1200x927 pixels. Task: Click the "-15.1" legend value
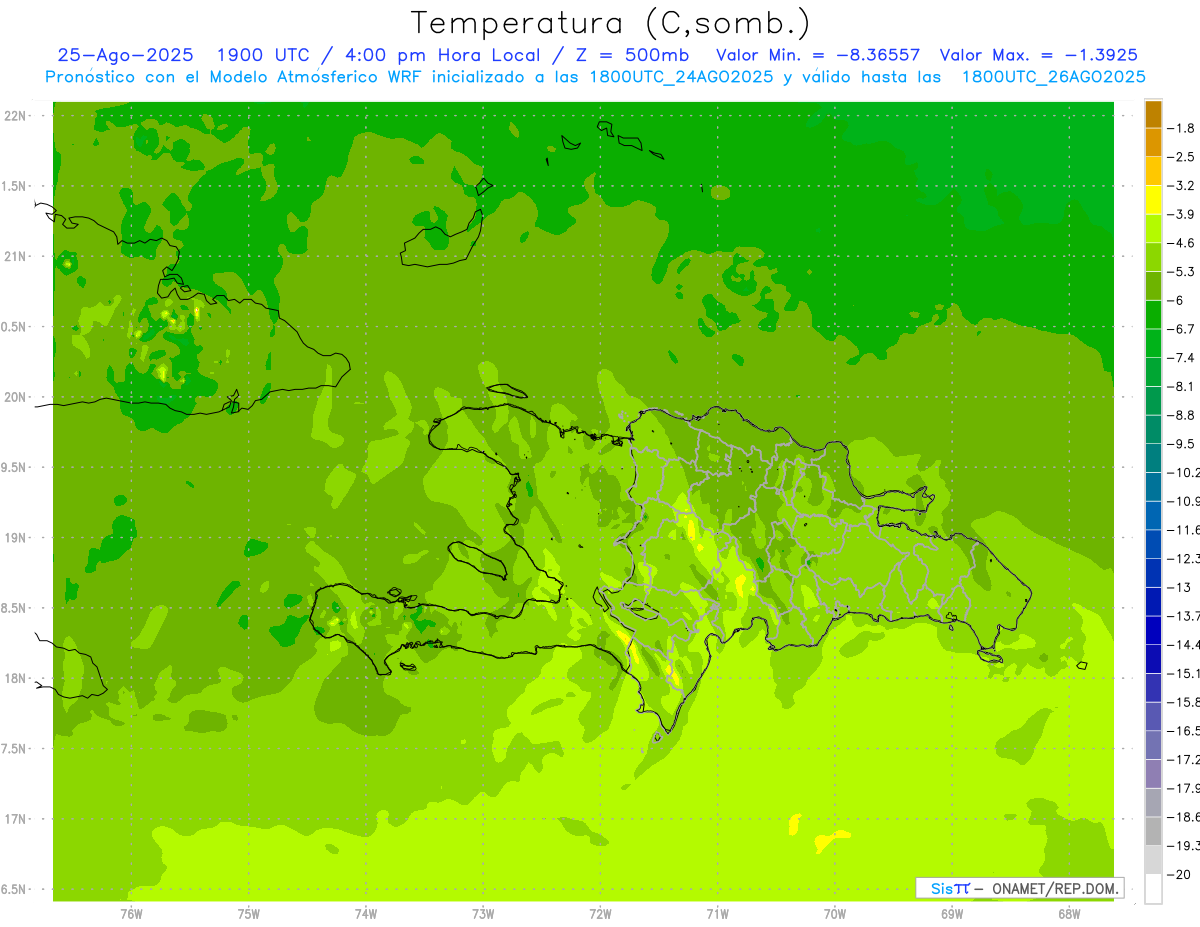[x=1183, y=673]
